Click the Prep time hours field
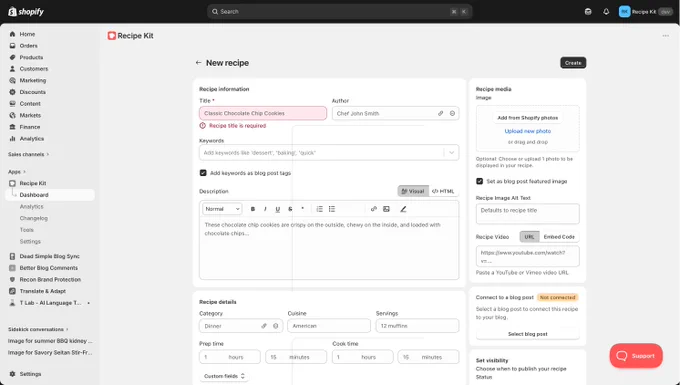This screenshot has width=680, height=385. click(x=230, y=357)
